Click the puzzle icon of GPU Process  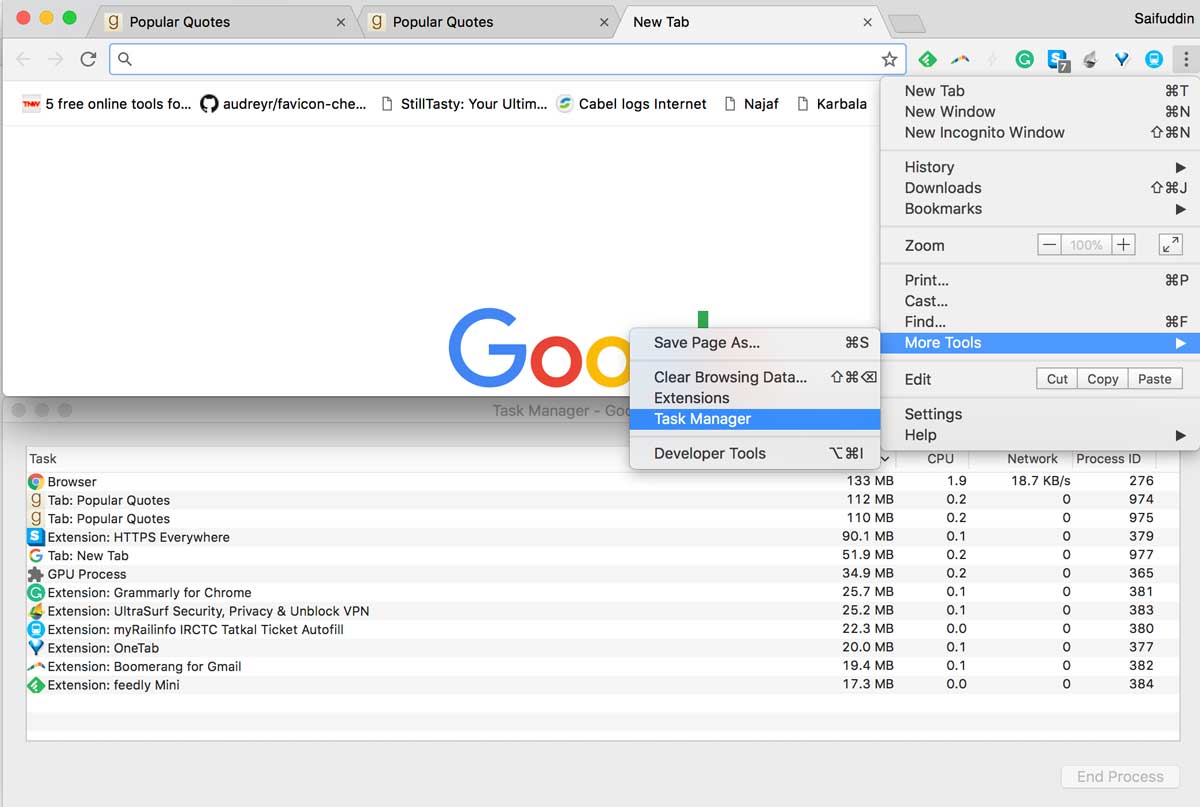click(x=36, y=574)
